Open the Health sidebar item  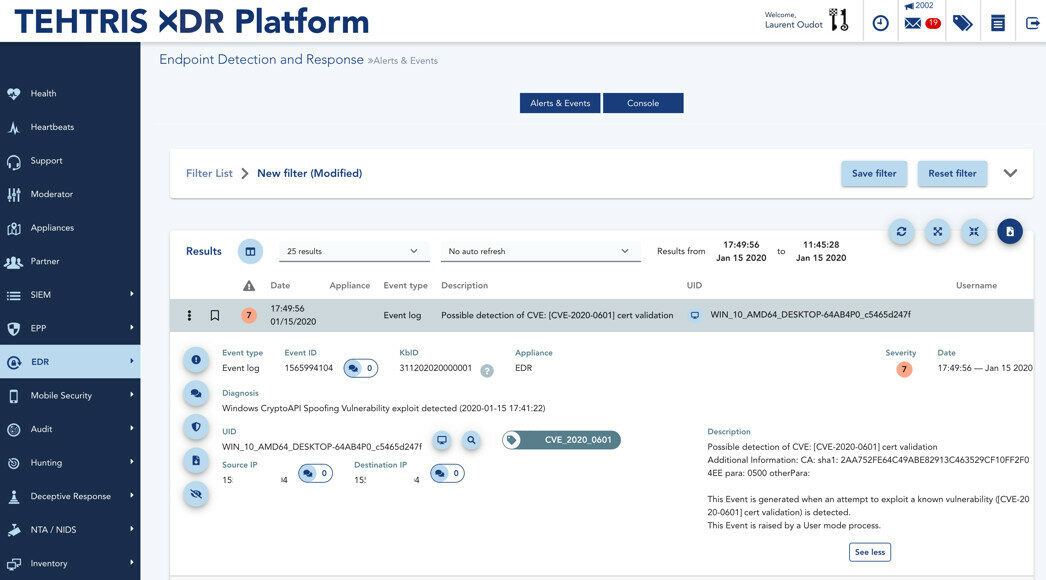43,93
